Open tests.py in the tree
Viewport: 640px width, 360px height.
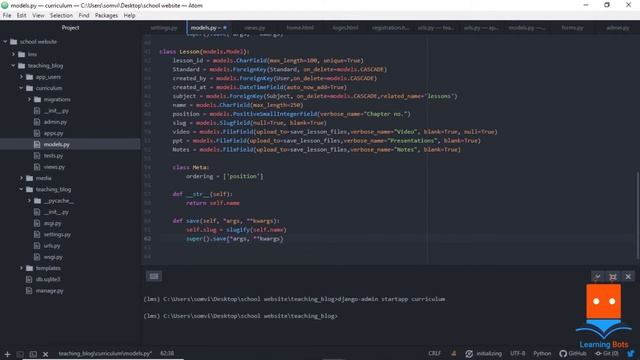coord(53,156)
